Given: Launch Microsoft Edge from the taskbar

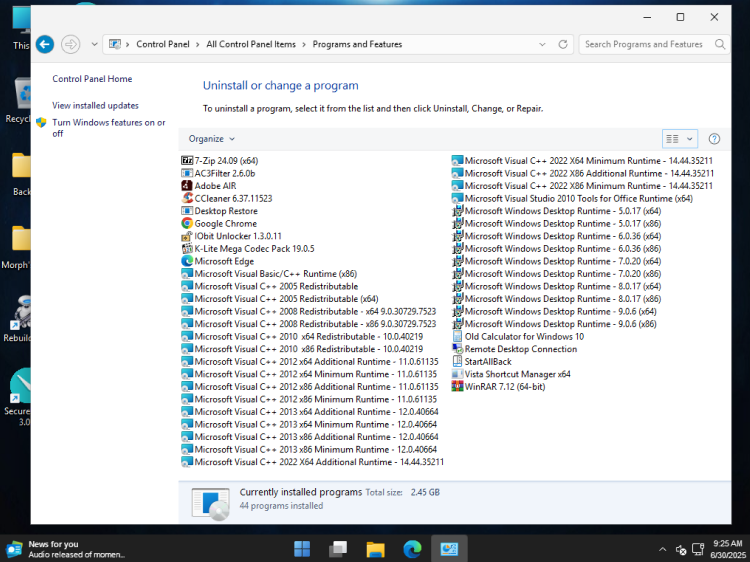Looking at the screenshot, I should point(412,549).
